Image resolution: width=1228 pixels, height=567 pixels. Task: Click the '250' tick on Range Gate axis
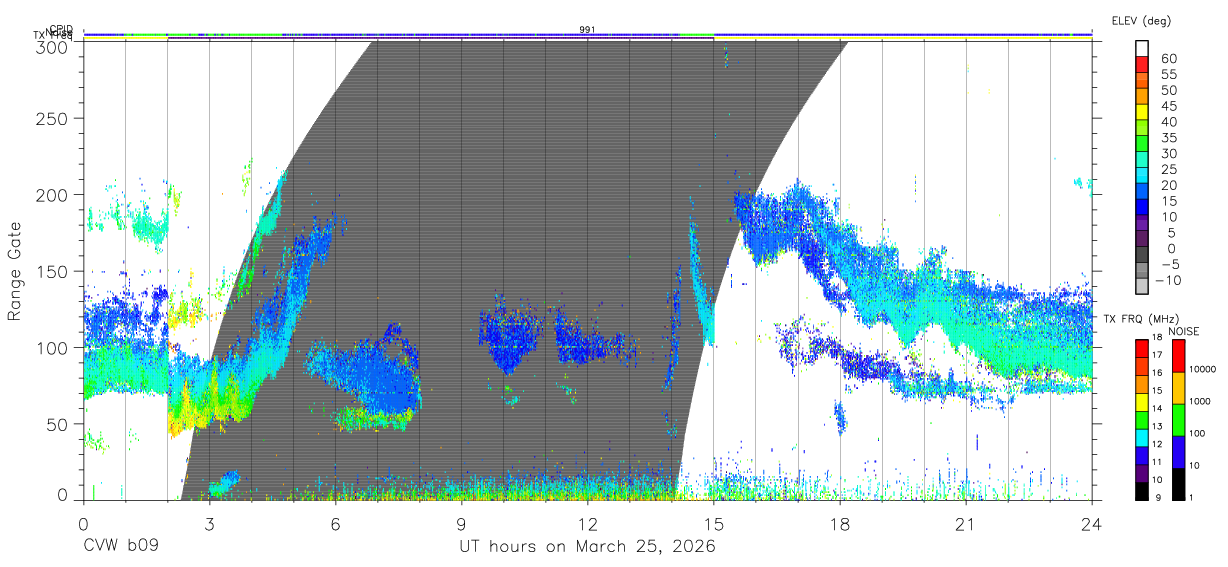[x=53, y=119]
